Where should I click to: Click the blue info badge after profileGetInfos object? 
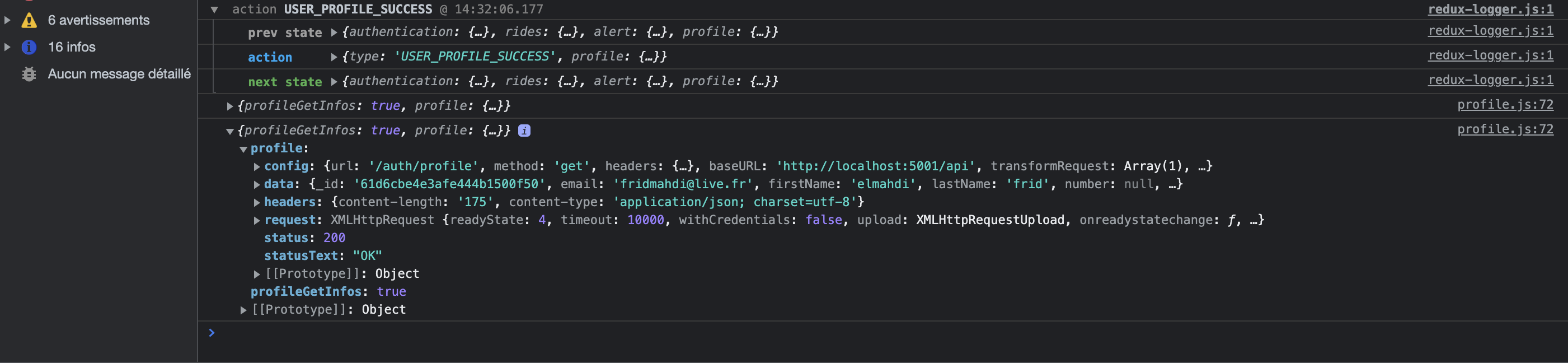pyautogui.click(x=524, y=131)
